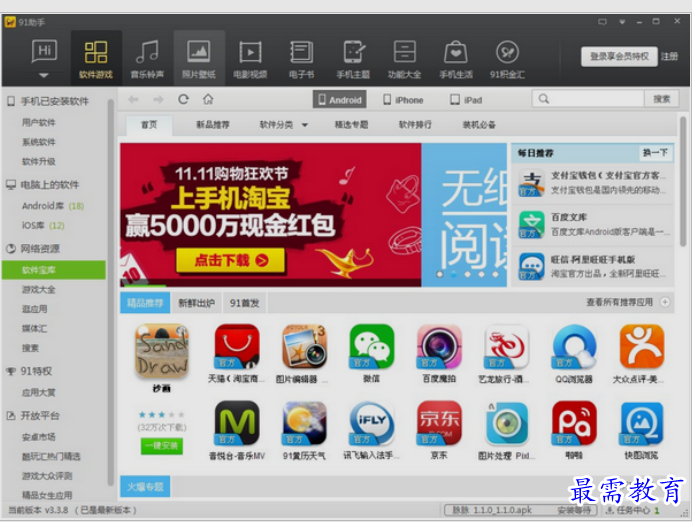Image resolution: width=692 pixels, height=522 pixels.
Task: Click 换一下 to refresh daily picks
Action: pyautogui.click(x=655, y=153)
